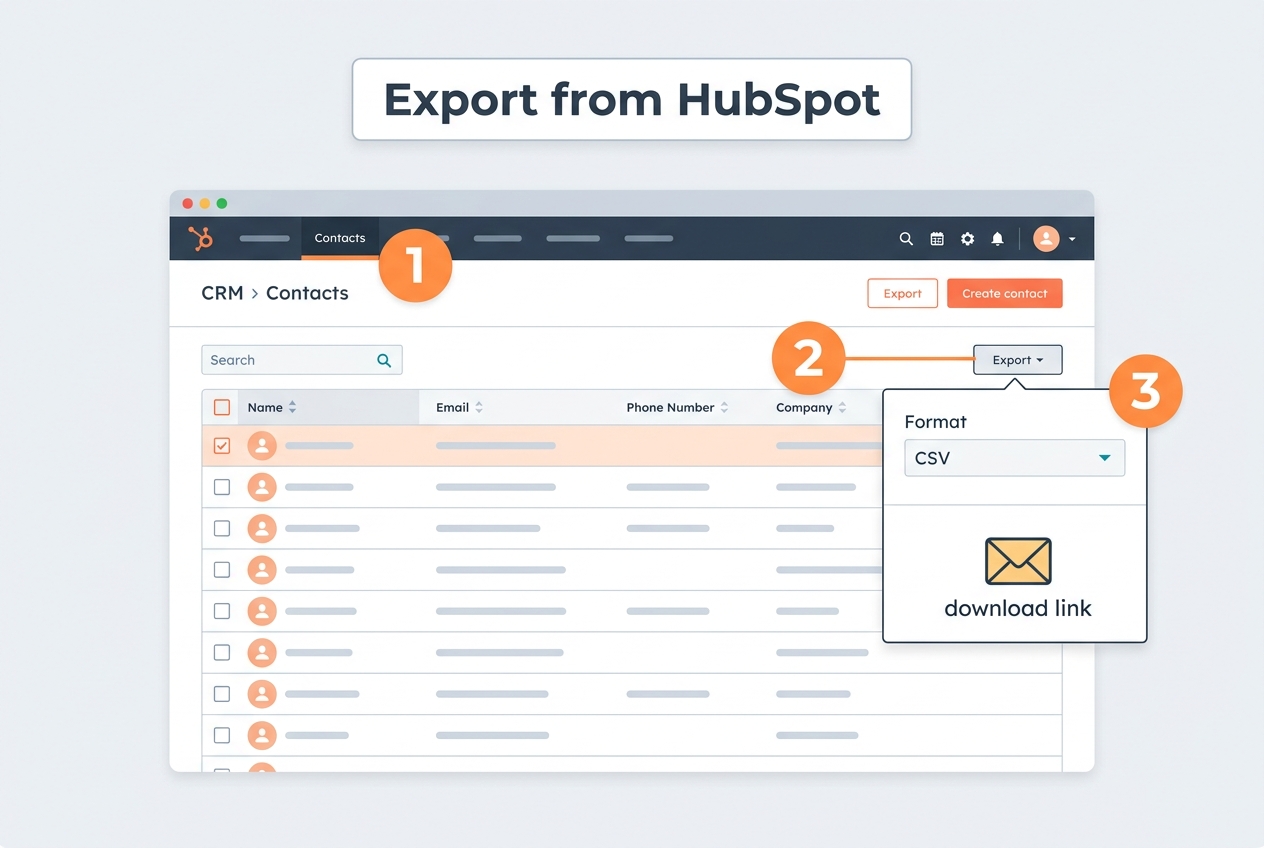Sort by the Phone Number column arrows

tap(724, 408)
